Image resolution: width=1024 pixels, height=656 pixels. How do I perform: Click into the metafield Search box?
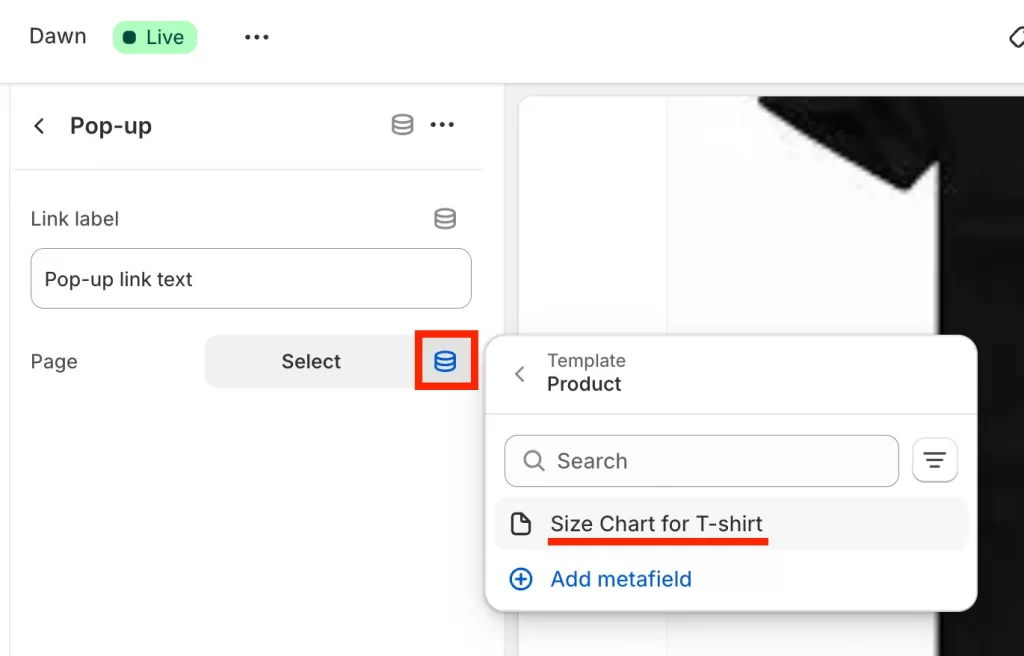point(701,461)
